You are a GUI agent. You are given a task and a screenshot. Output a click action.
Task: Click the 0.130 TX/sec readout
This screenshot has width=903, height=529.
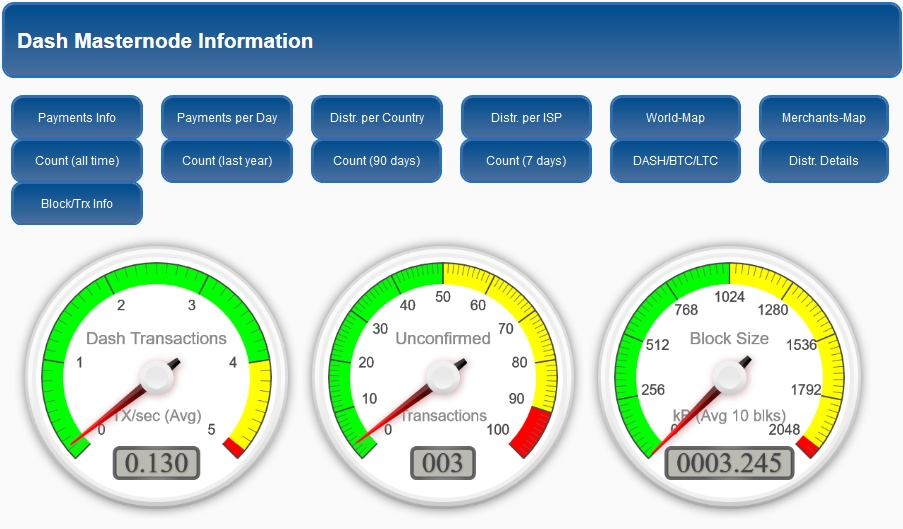(x=156, y=463)
